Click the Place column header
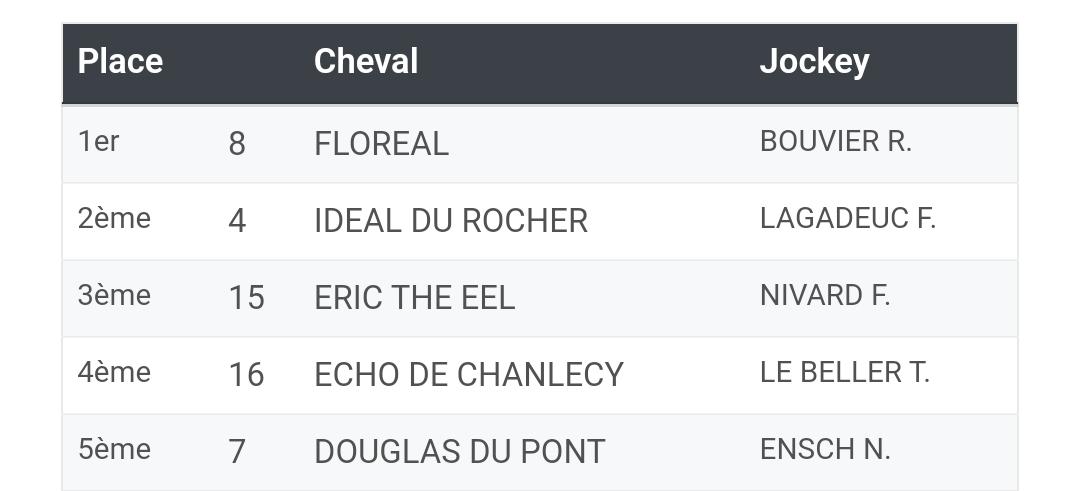The image size is (1080, 491). (x=121, y=61)
